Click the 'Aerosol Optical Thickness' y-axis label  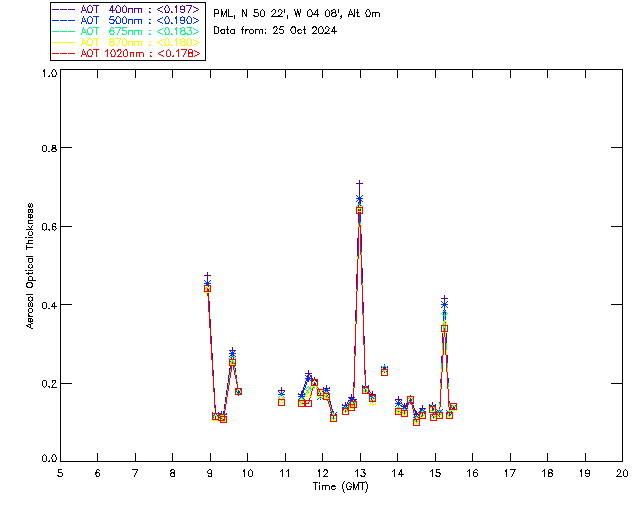click(x=31, y=266)
